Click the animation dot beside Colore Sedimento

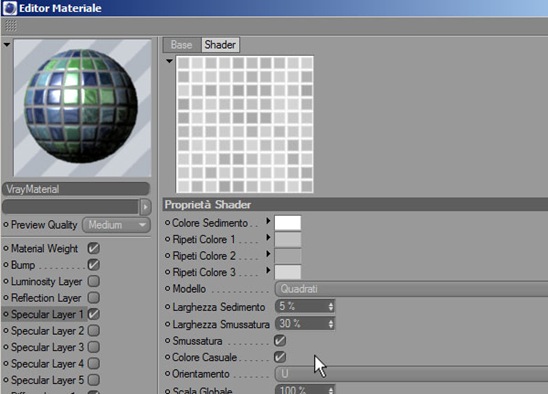click(167, 223)
